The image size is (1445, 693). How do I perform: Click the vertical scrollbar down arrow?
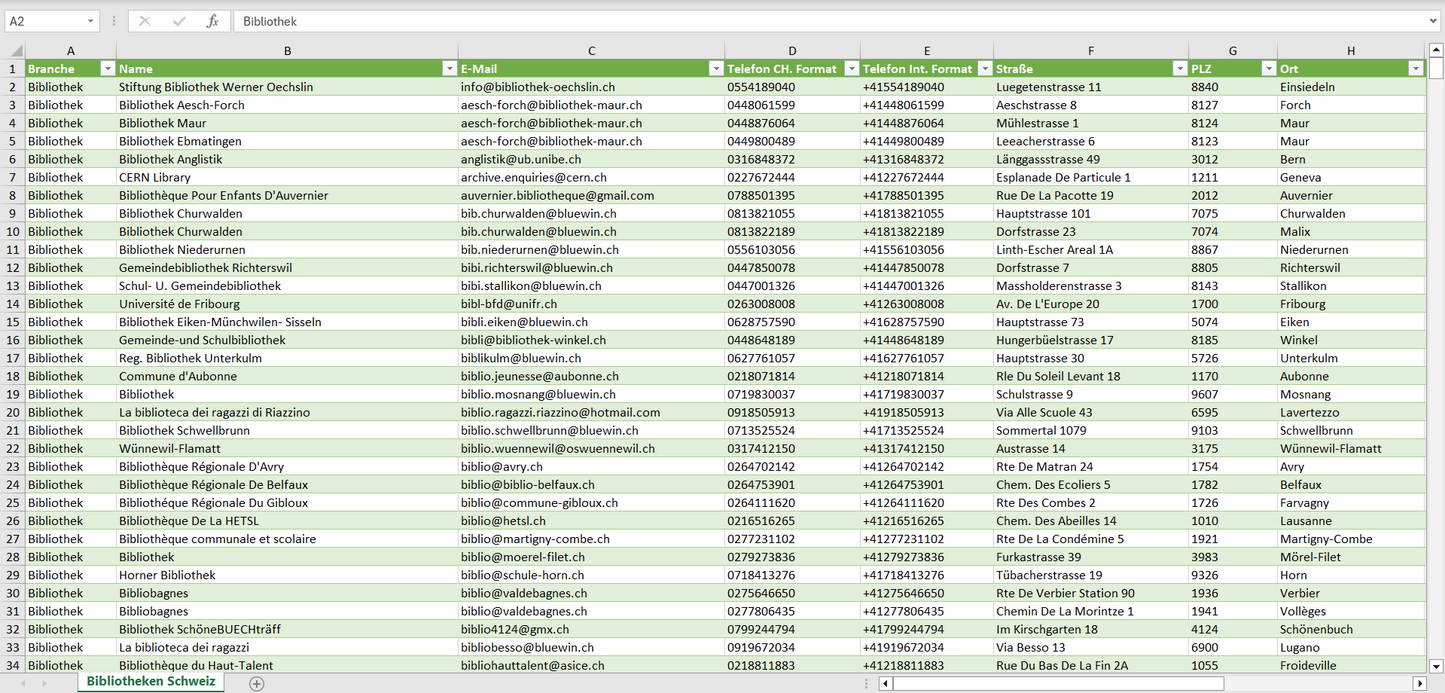point(1436,665)
